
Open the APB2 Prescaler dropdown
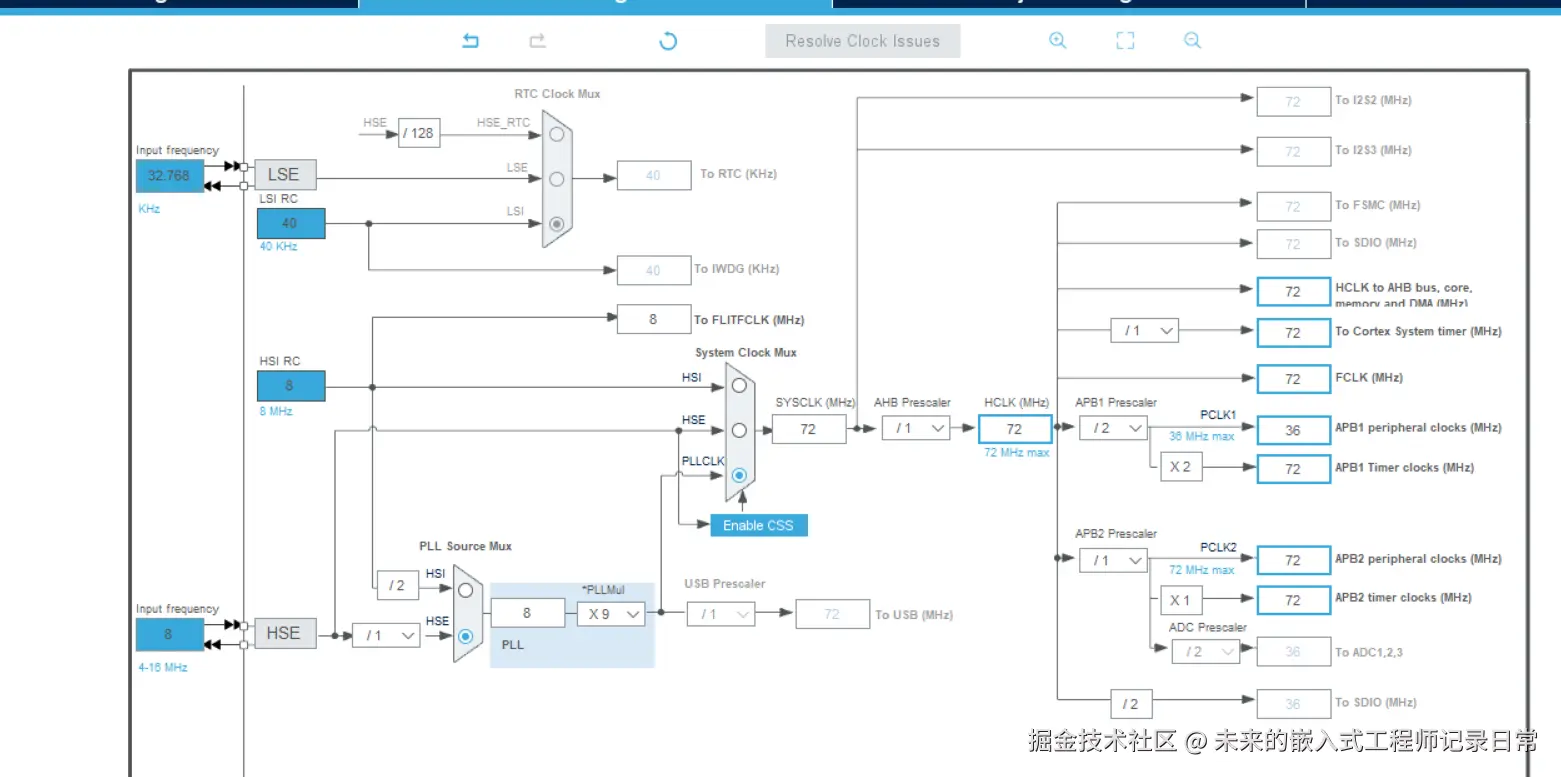[x=1113, y=561]
